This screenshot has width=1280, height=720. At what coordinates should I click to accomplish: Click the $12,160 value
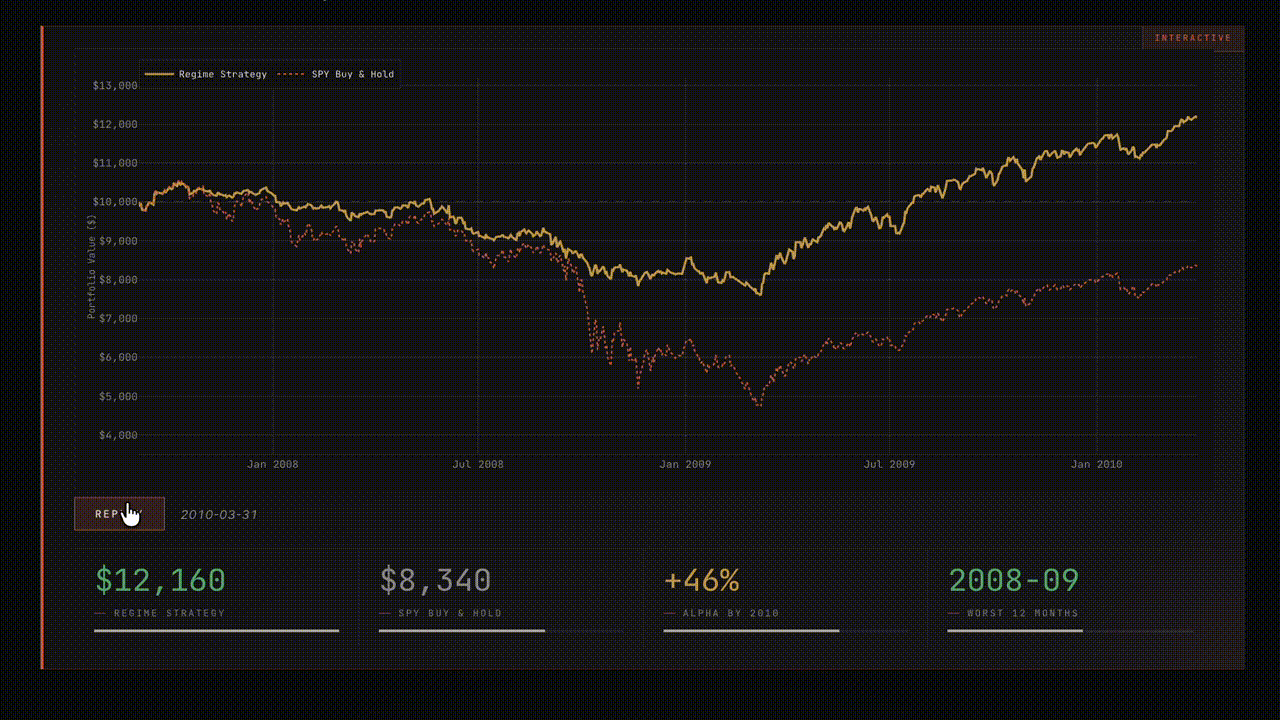point(160,580)
